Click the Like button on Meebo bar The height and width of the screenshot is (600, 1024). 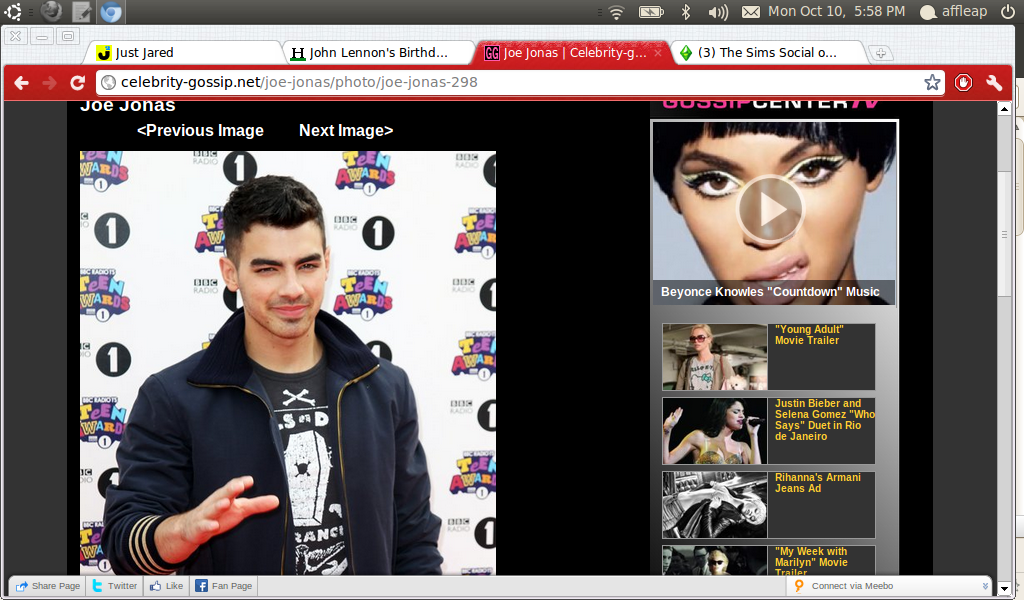tap(166, 586)
